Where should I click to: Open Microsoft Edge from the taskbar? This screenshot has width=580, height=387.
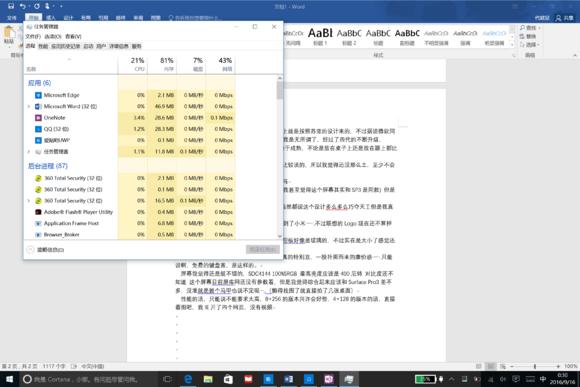[x=188, y=379]
